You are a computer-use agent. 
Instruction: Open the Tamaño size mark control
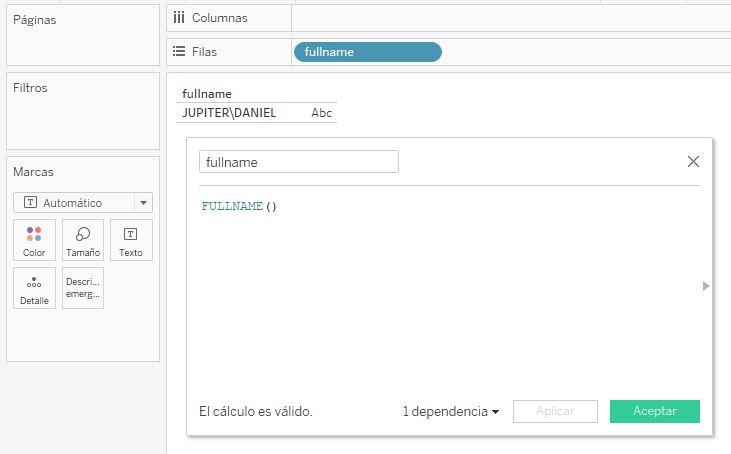83,241
